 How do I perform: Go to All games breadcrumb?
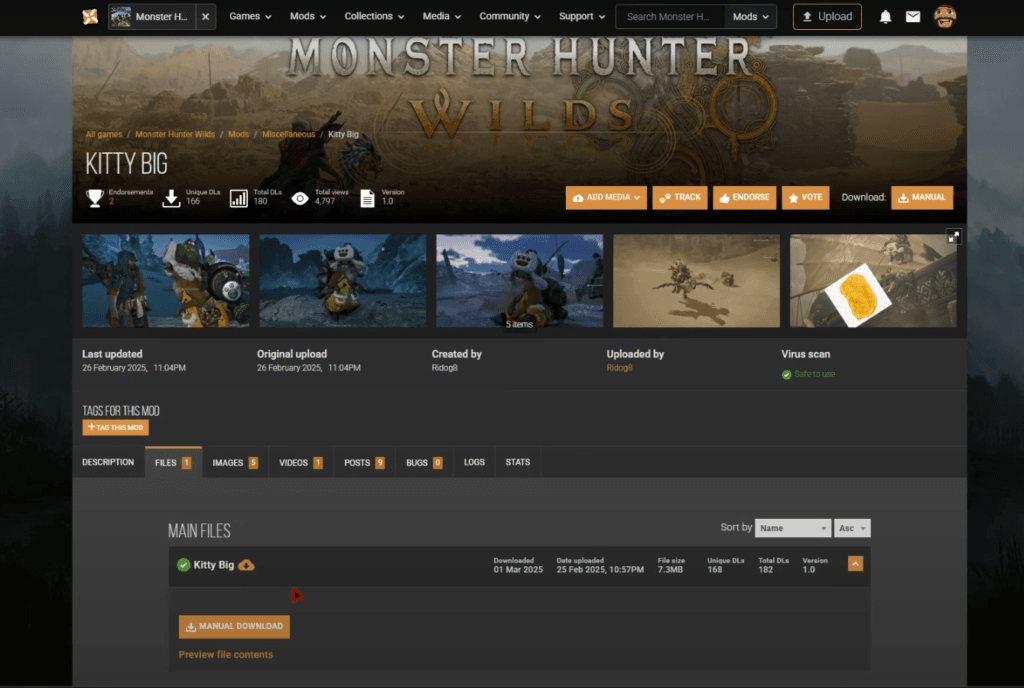click(x=104, y=134)
